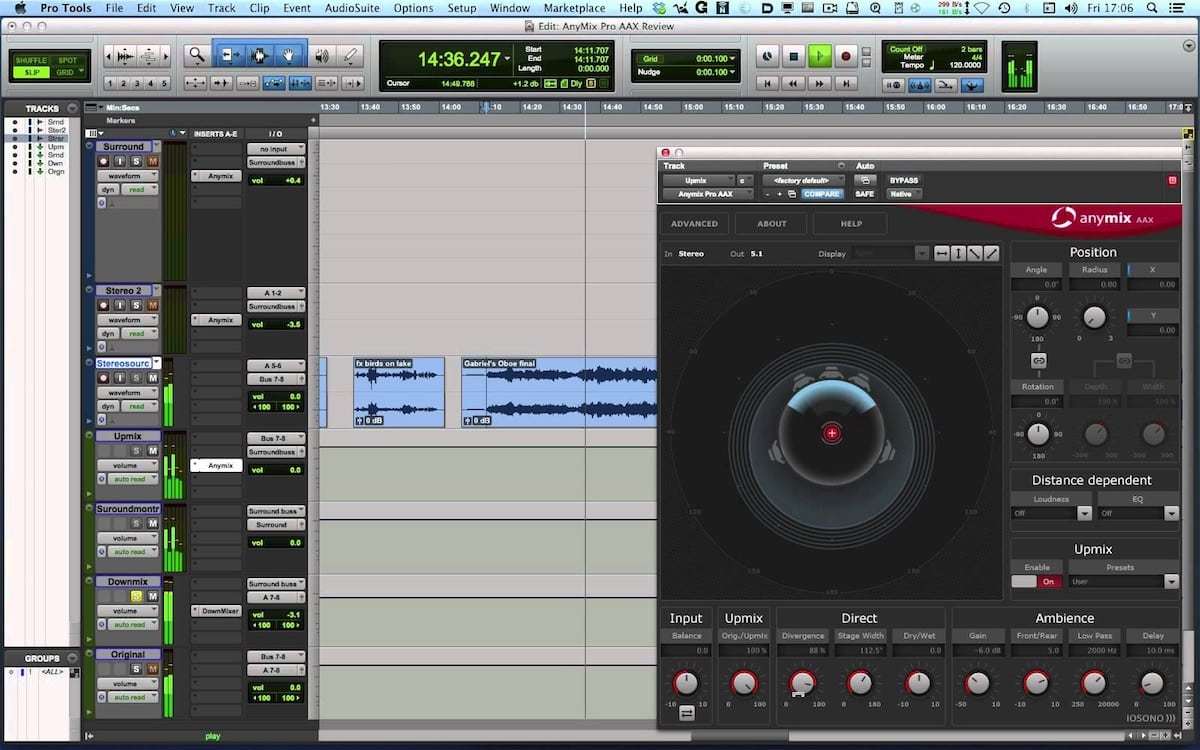Solo the Stereo 2 track
The height and width of the screenshot is (750, 1200).
(136, 305)
